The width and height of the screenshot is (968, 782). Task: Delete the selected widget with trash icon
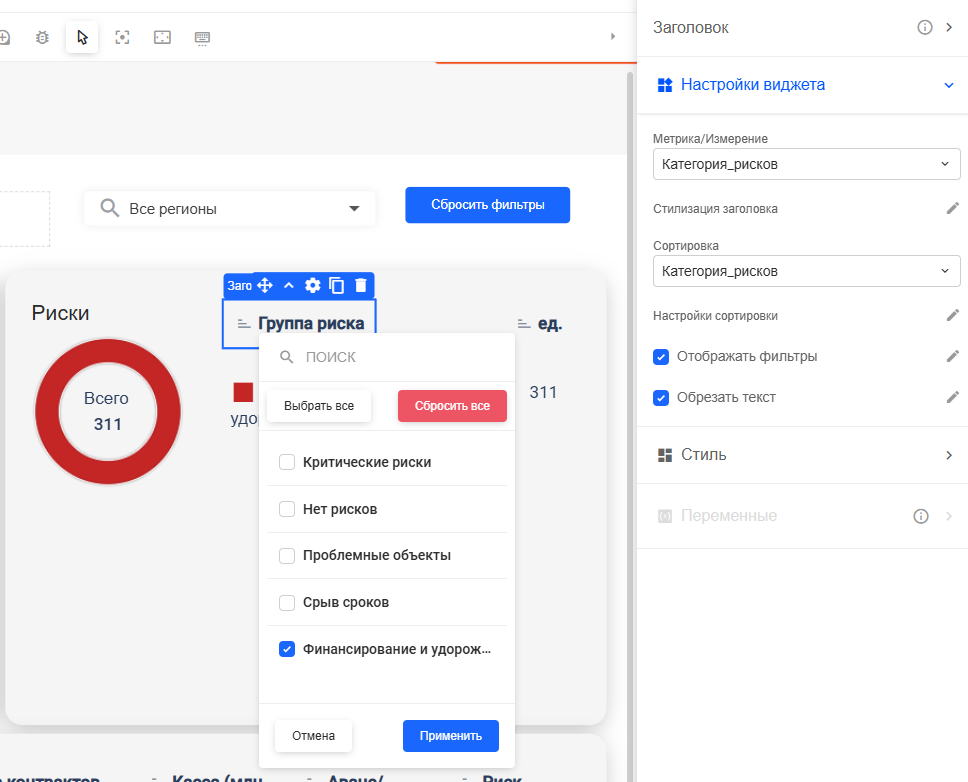[361, 286]
